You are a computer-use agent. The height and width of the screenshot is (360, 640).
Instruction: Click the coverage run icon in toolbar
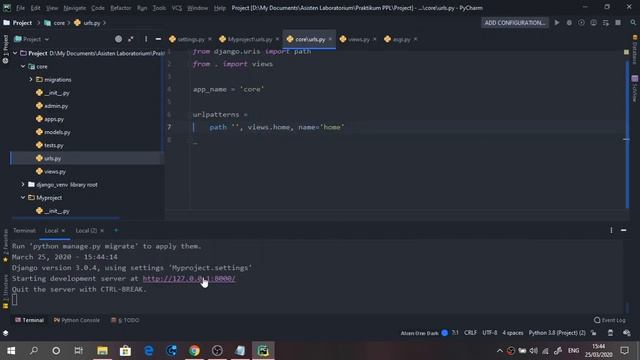[x=581, y=23]
